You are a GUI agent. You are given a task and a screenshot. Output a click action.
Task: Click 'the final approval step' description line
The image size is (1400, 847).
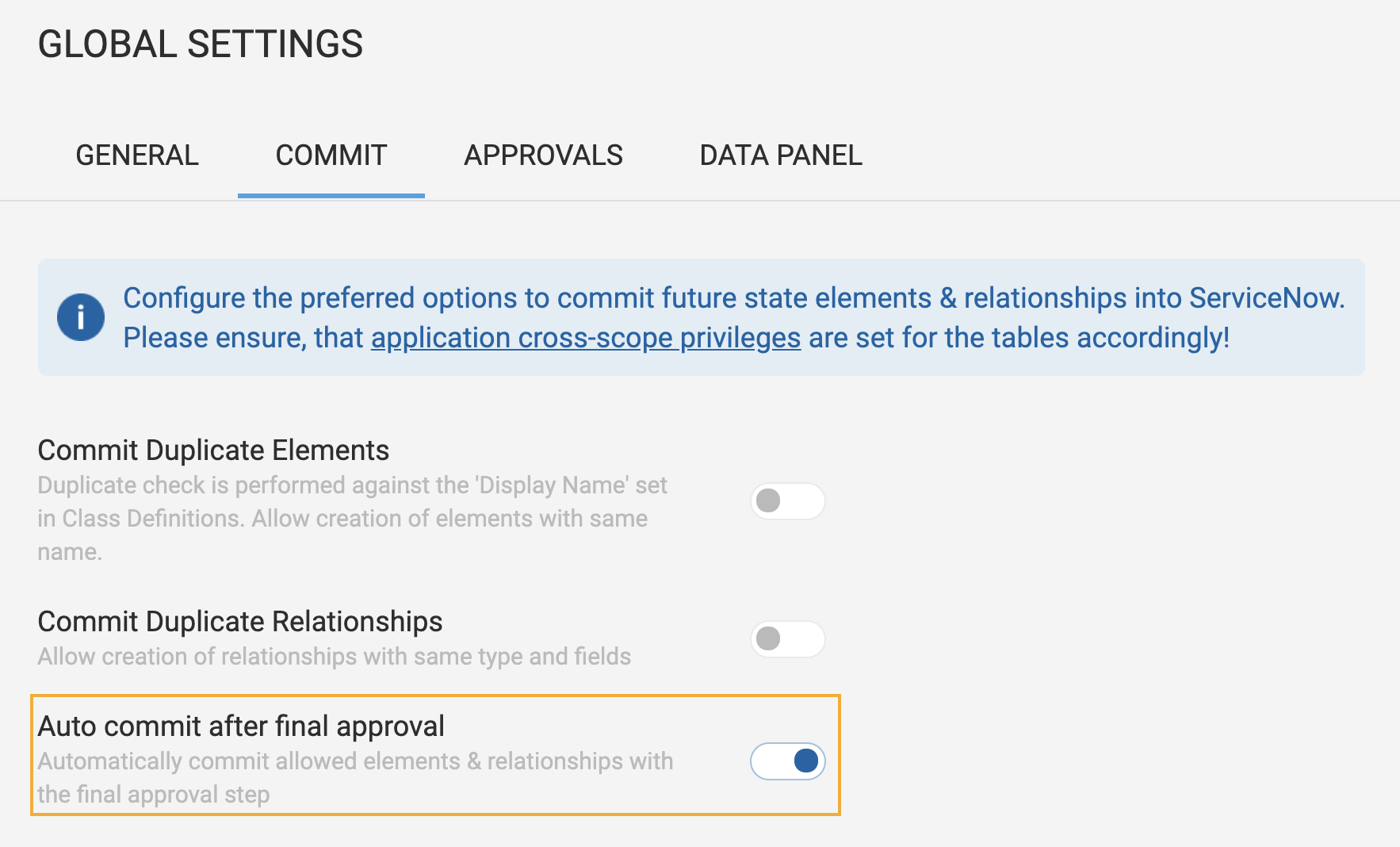154,795
